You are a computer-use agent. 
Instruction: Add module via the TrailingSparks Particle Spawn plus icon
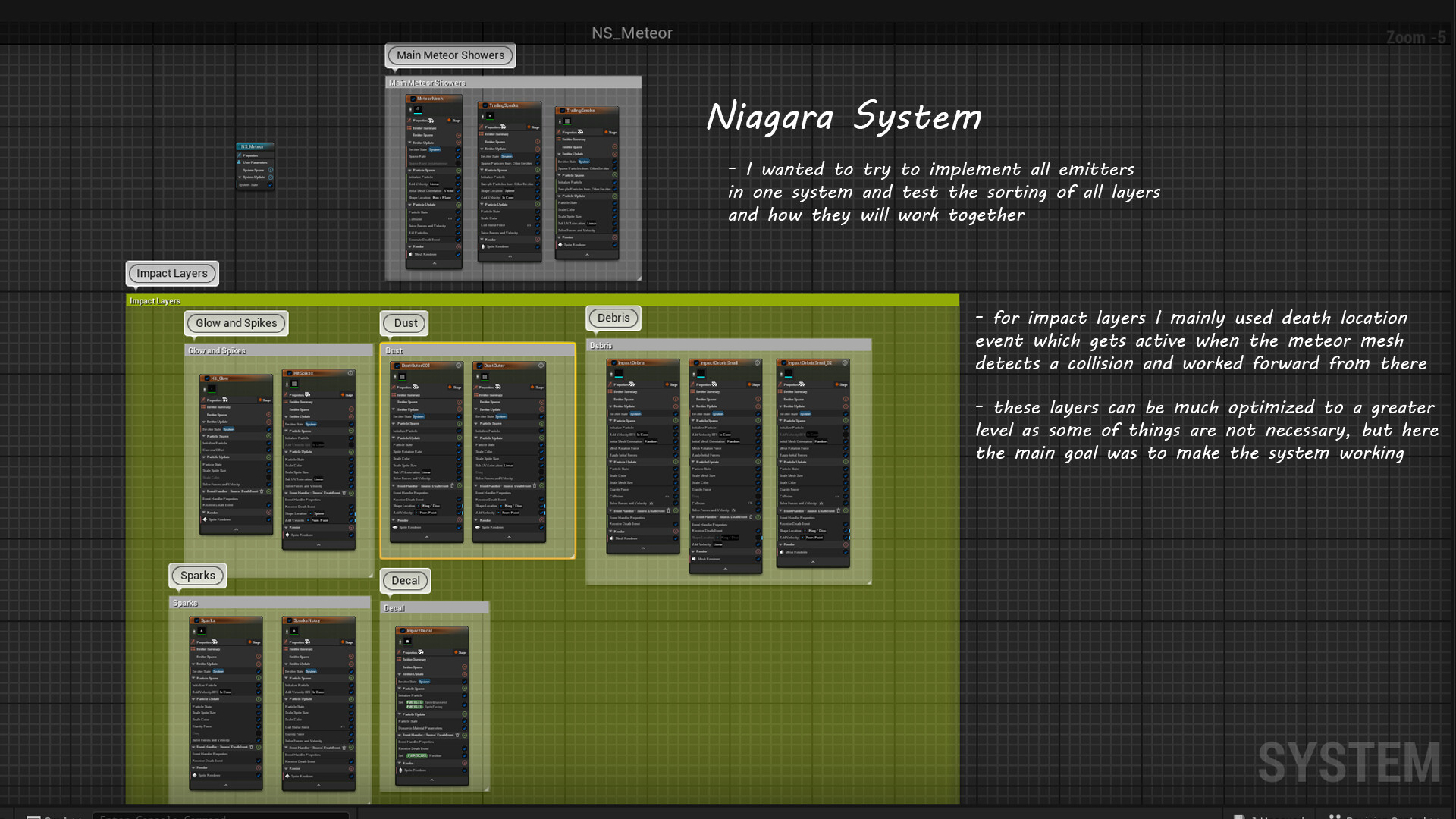click(538, 171)
